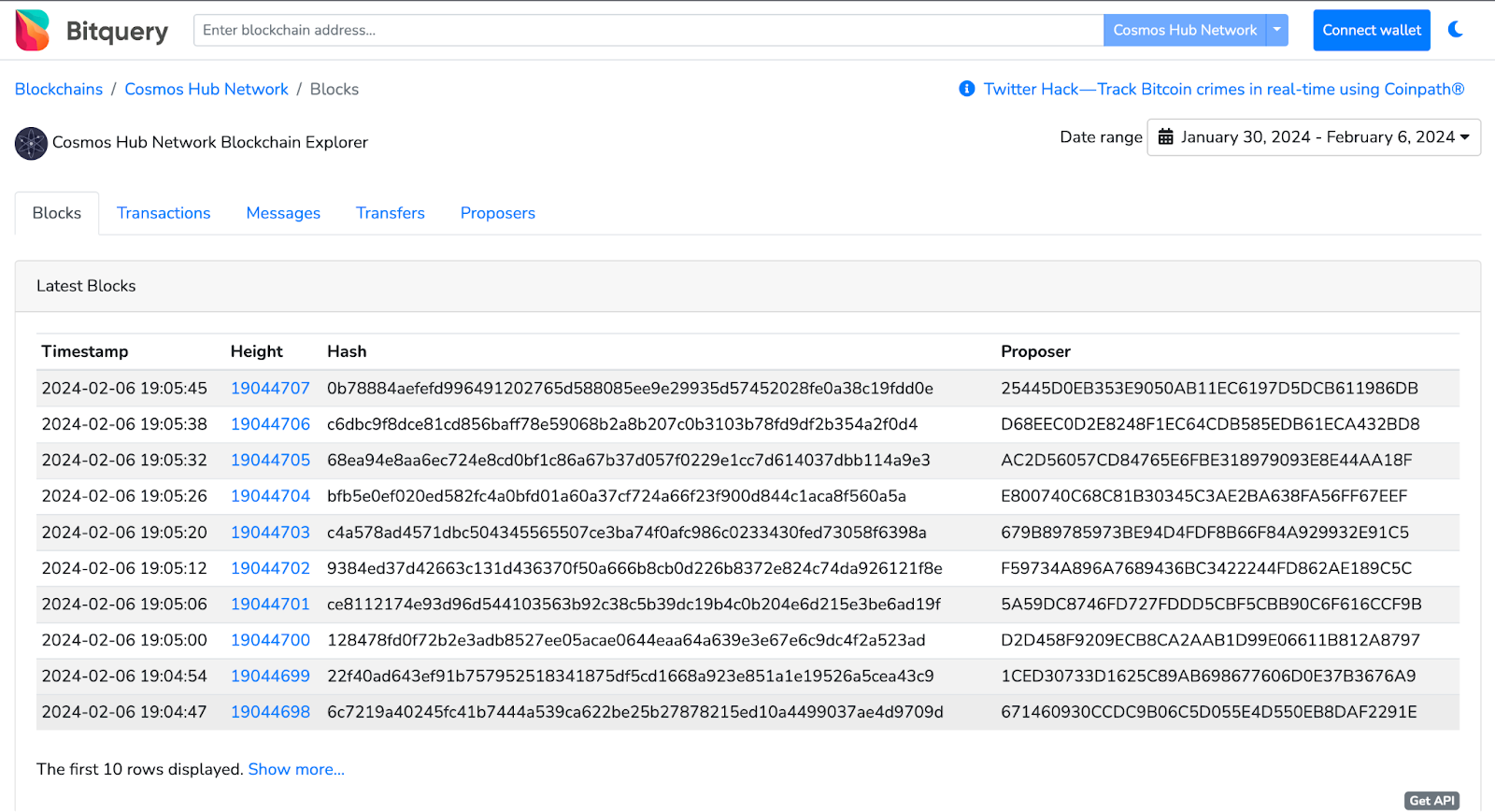The image size is (1495, 812).
Task: Focus the blockchain address search field
Action: pos(648,30)
